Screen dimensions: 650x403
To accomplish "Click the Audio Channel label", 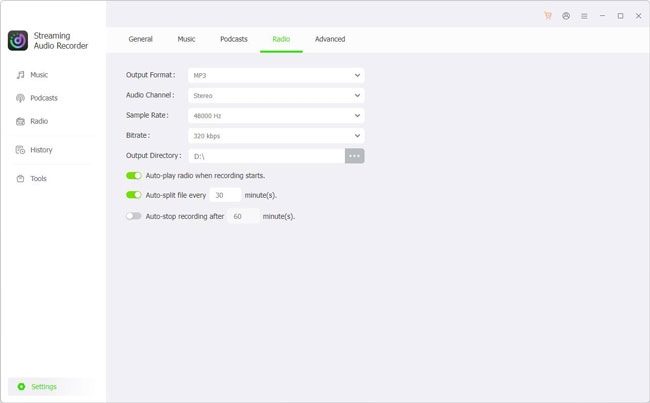I will point(150,95).
